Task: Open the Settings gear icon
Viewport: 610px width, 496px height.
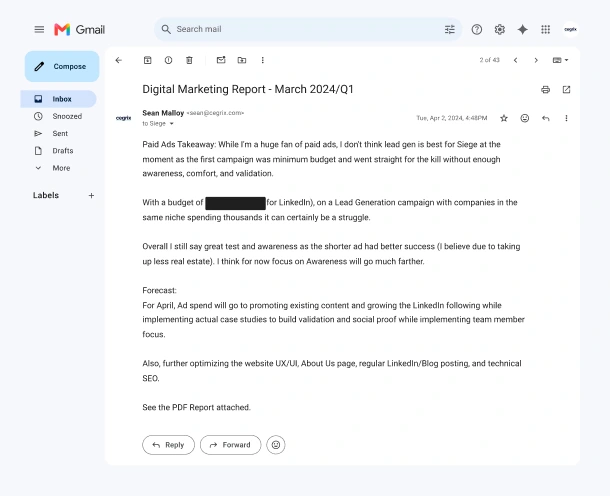Action: (500, 29)
